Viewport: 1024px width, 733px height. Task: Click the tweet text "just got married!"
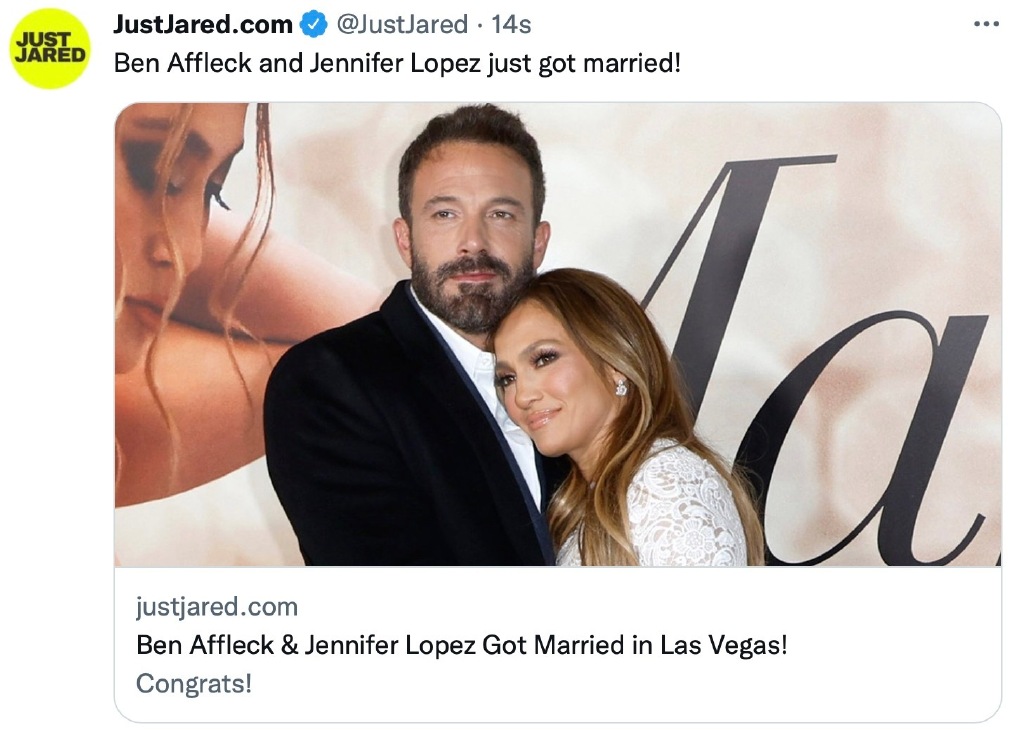point(584,63)
